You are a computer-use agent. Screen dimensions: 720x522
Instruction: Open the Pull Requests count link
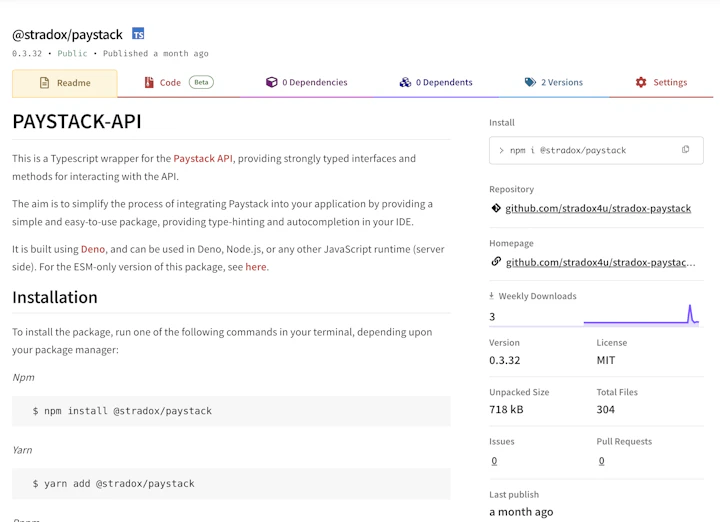click(x=601, y=461)
